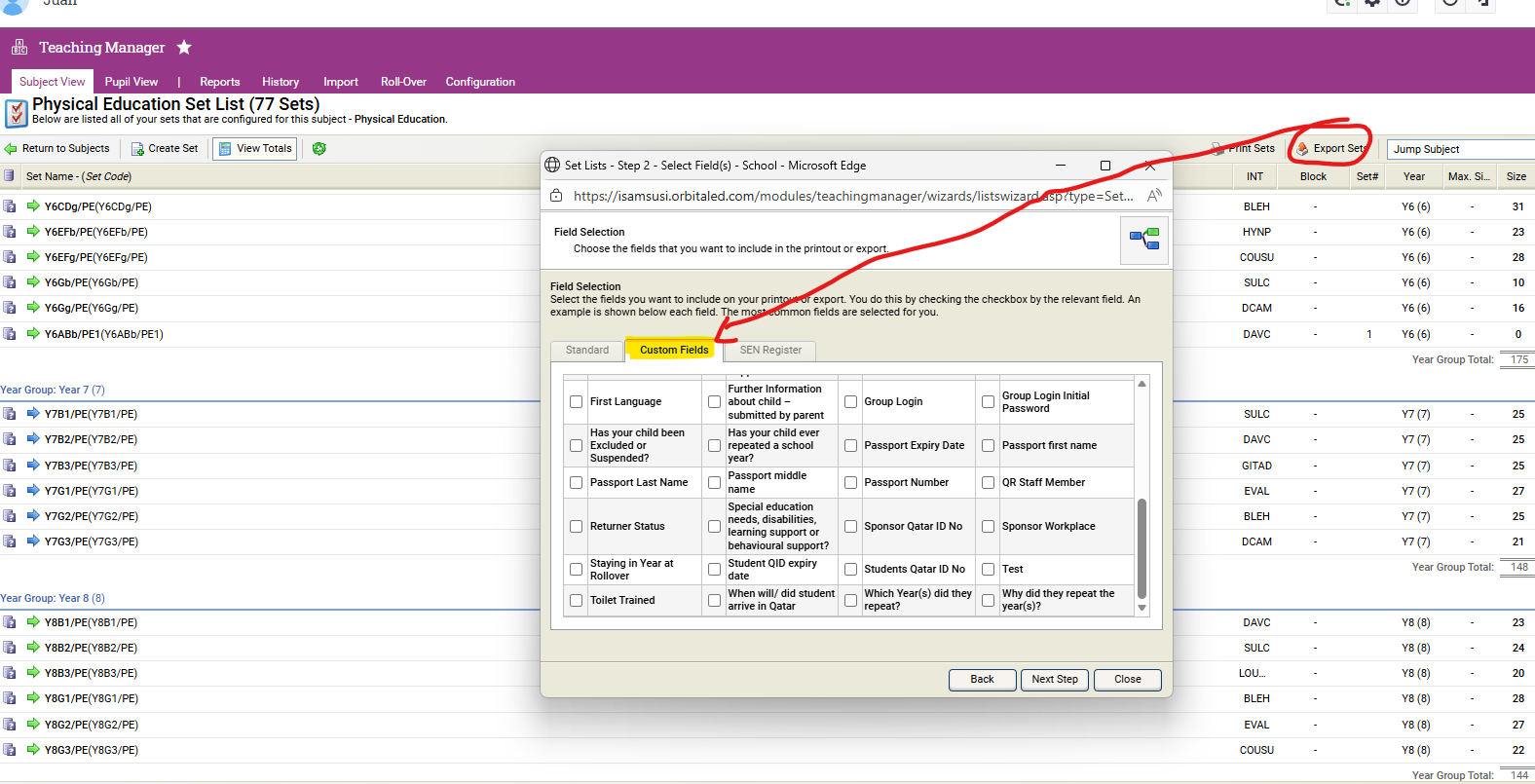
Task: Click the set icon beside Y6CDg/PE row
Action: (x=10, y=206)
